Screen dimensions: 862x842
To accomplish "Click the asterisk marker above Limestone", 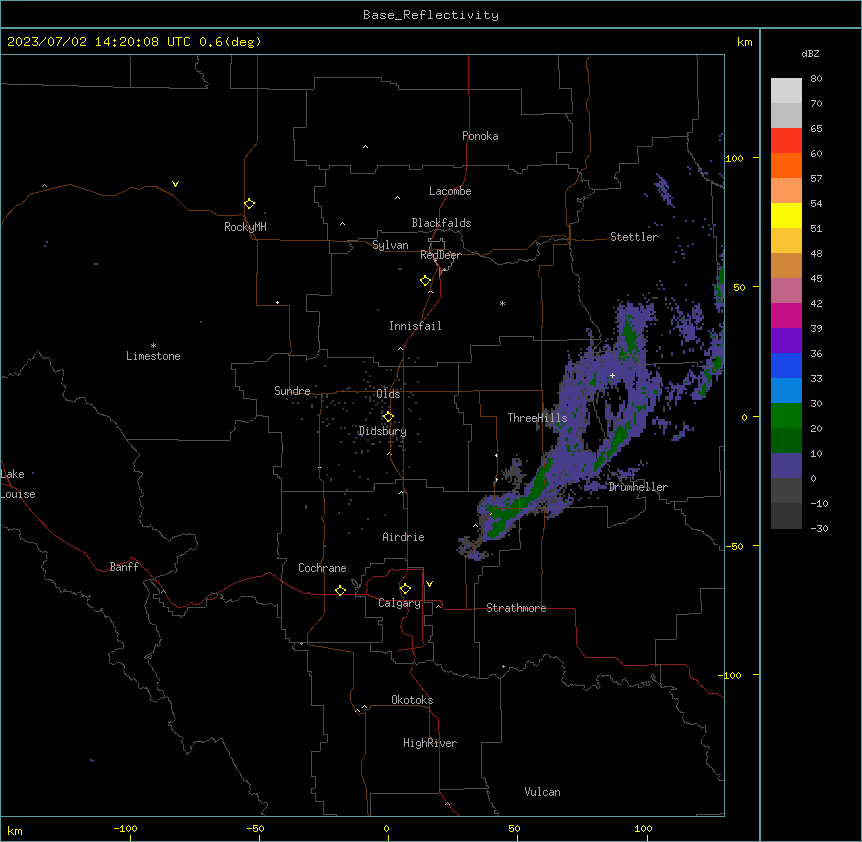I will point(153,345).
